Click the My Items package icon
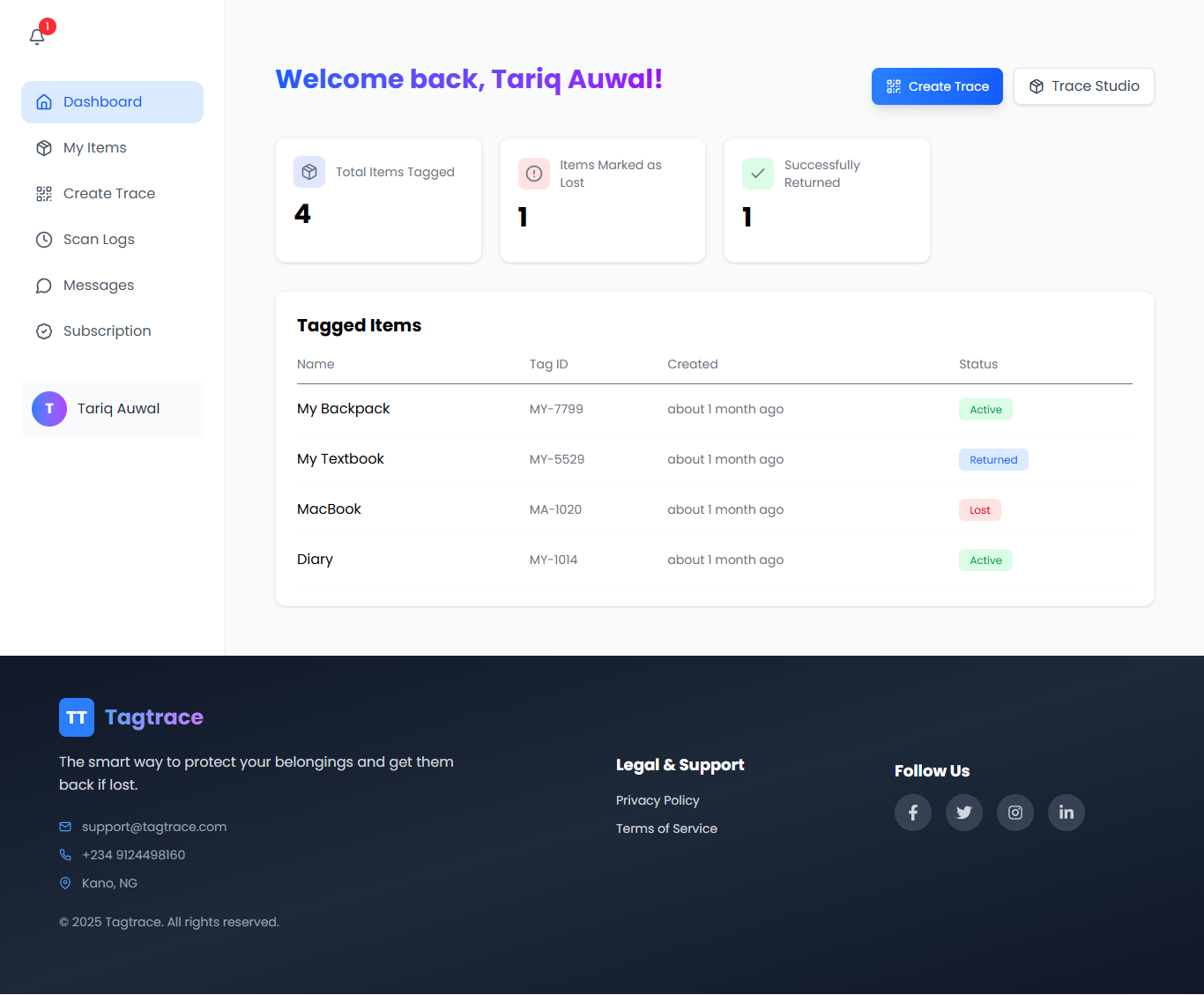The width and height of the screenshot is (1204, 995). [44, 147]
